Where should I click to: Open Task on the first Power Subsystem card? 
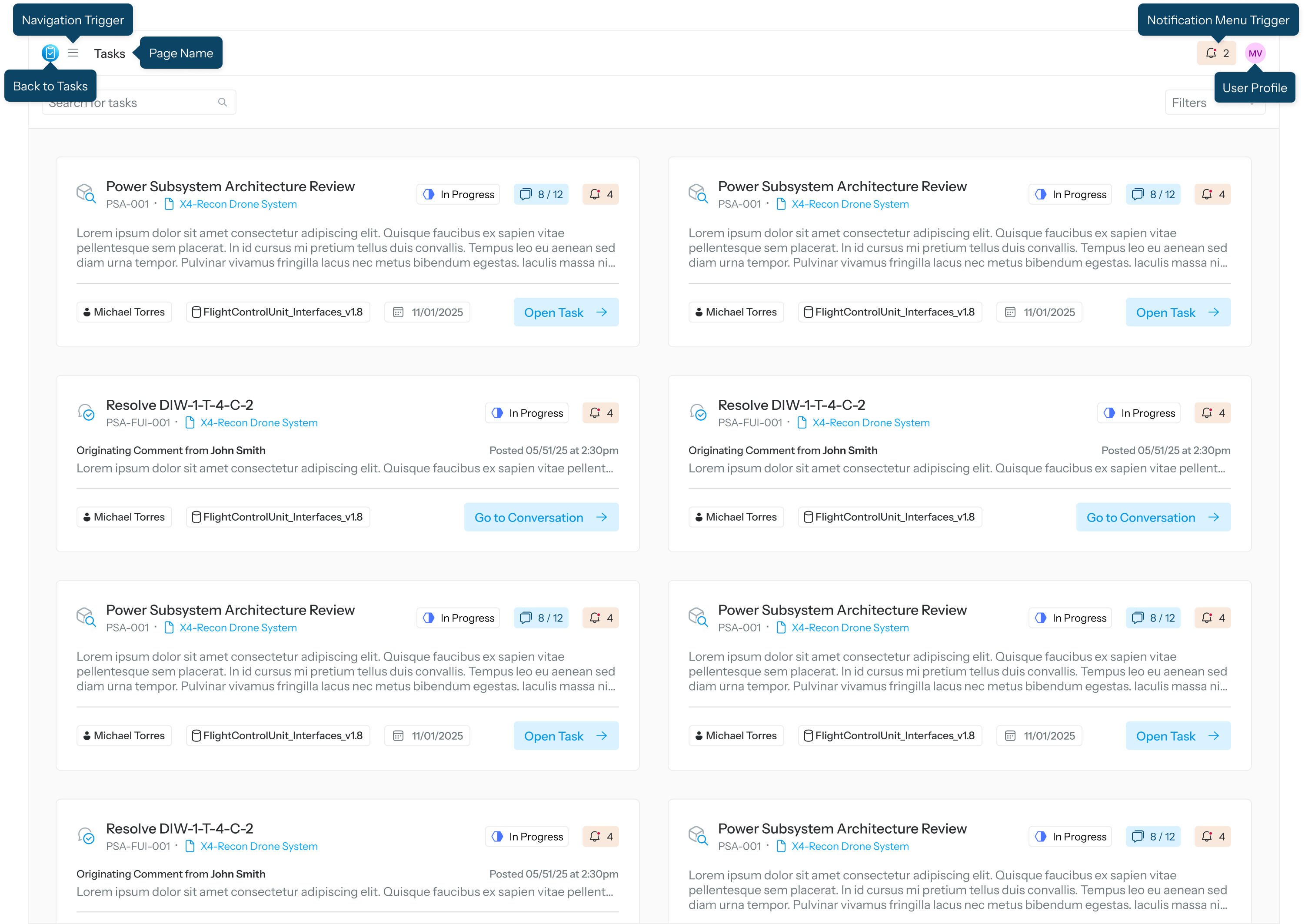click(566, 312)
